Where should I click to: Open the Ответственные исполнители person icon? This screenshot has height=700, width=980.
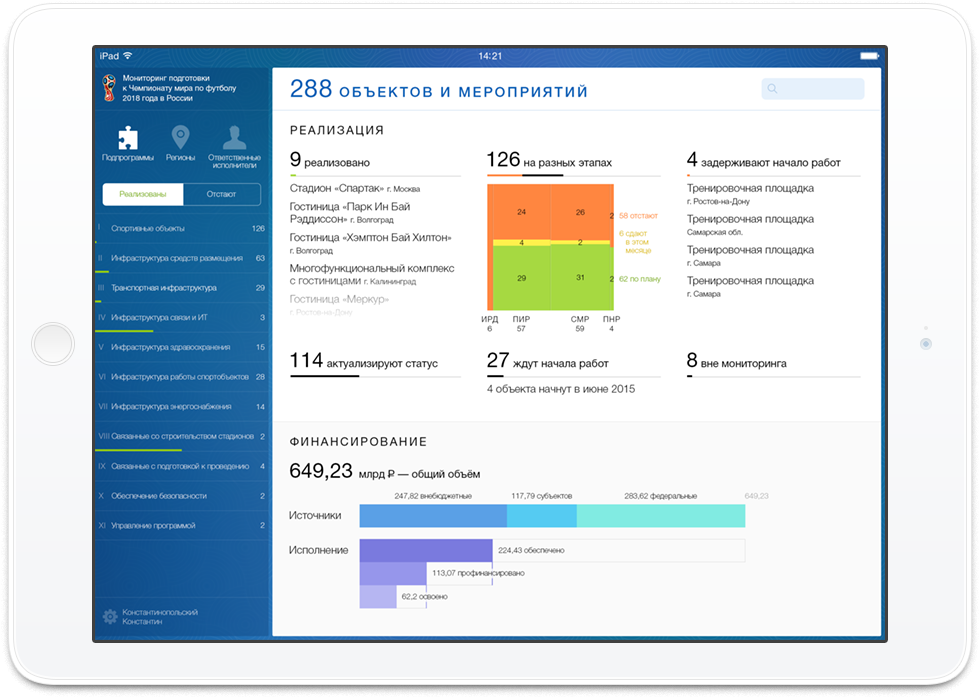pyautogui.click(x=234, y=138)
